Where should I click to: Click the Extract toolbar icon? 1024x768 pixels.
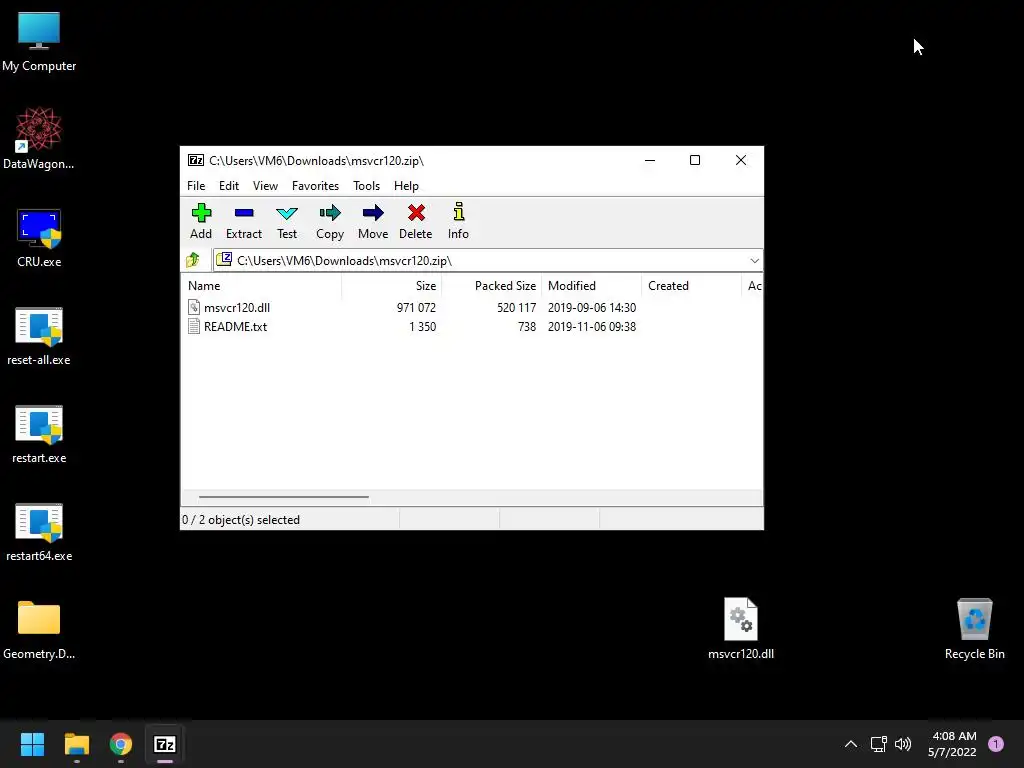244,213
